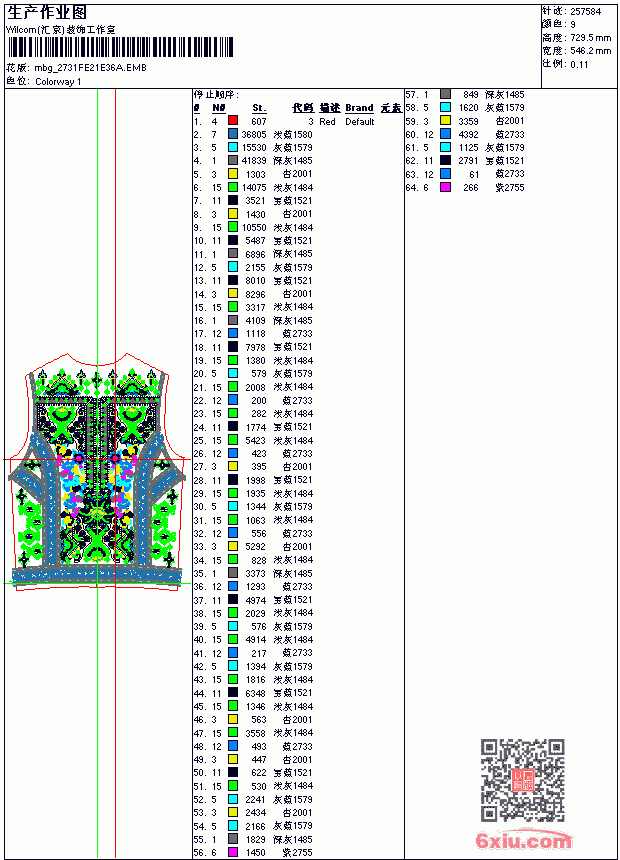The image size is (620, 860).
Task: Select the Brand column header
Action: pos(359,108)
